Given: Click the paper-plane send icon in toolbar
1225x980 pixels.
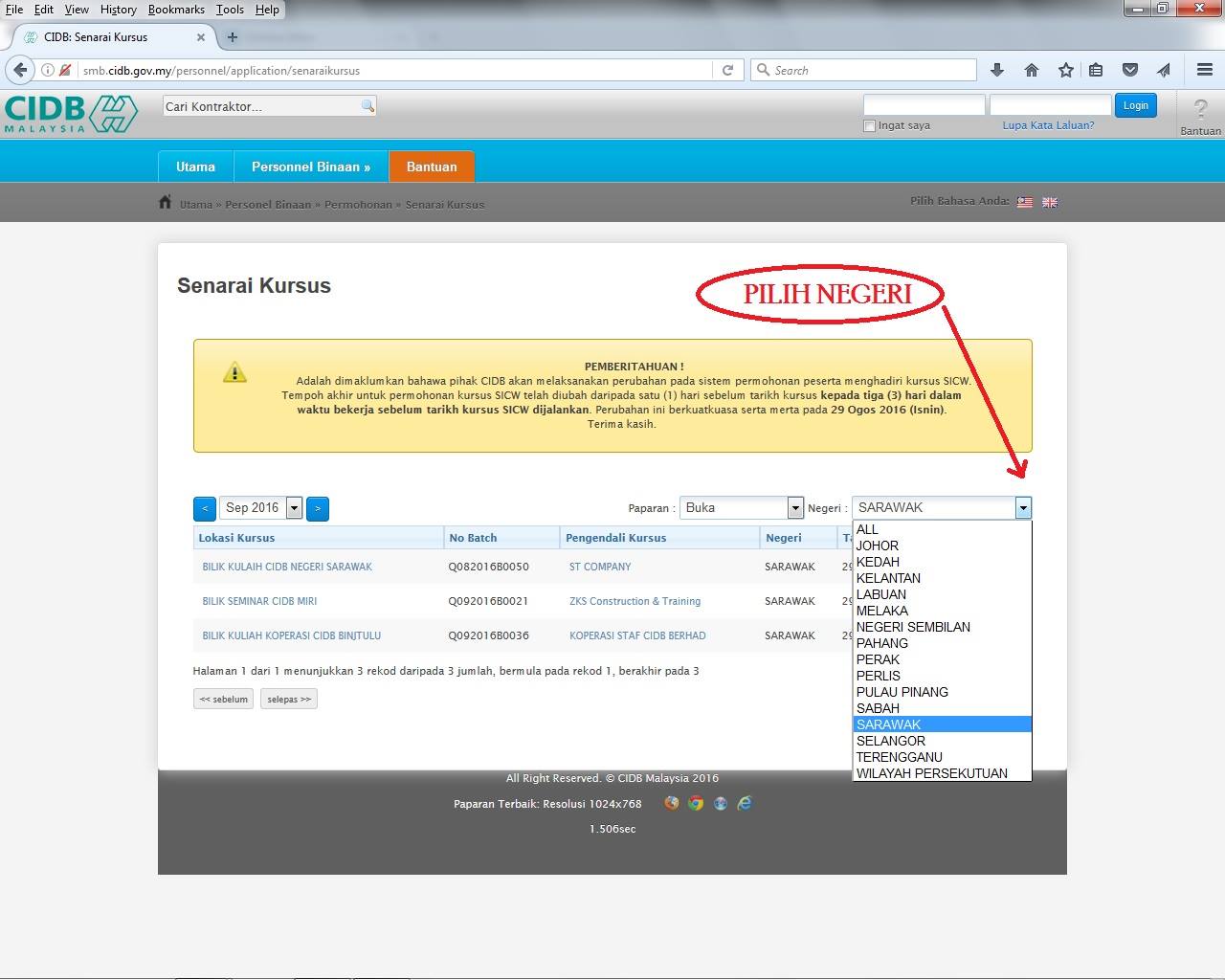Looking at the screenshot, I should (x=1163, y=70).
